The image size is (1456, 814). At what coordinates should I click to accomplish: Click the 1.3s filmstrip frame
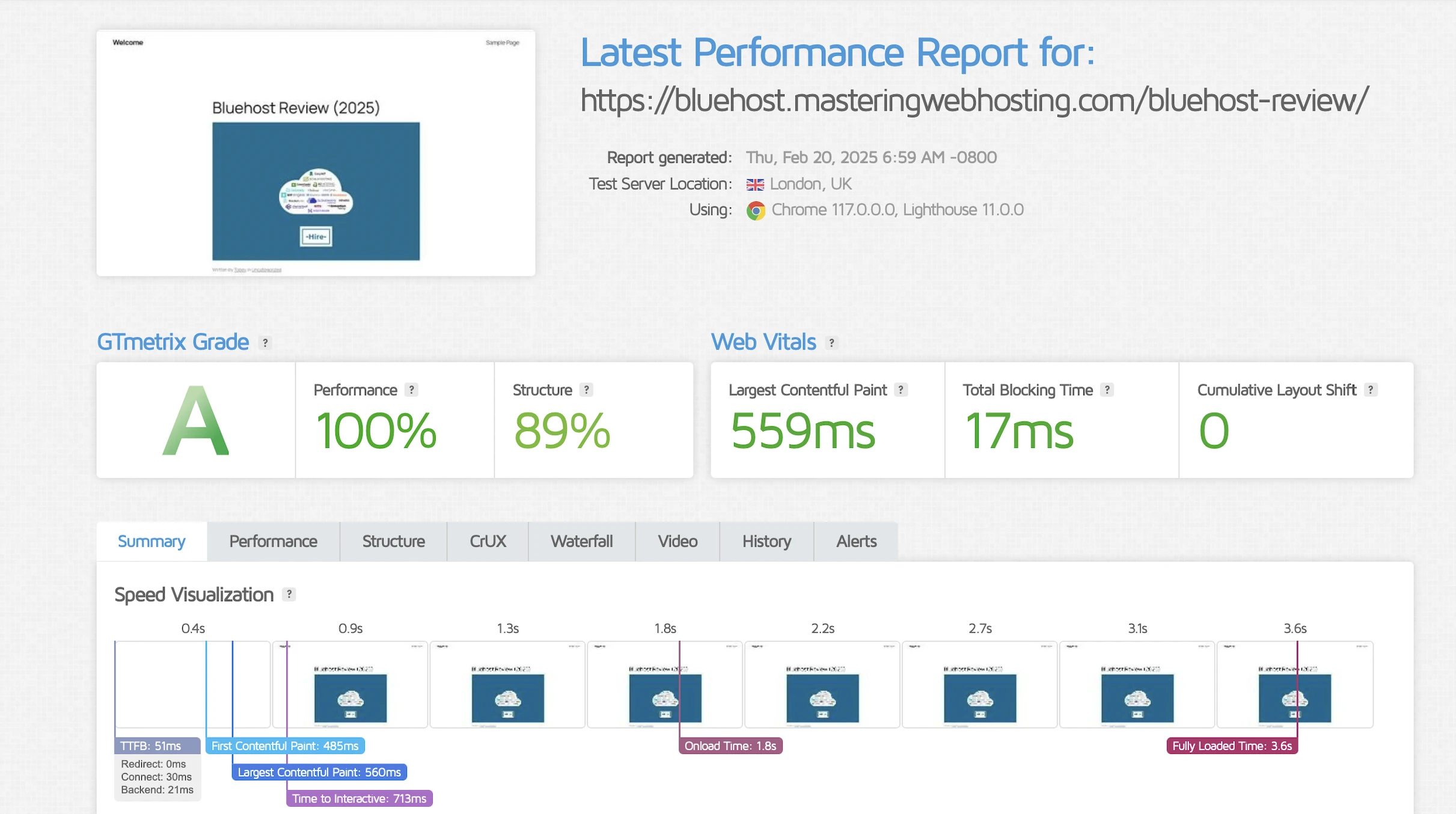(x=507, y=684)
